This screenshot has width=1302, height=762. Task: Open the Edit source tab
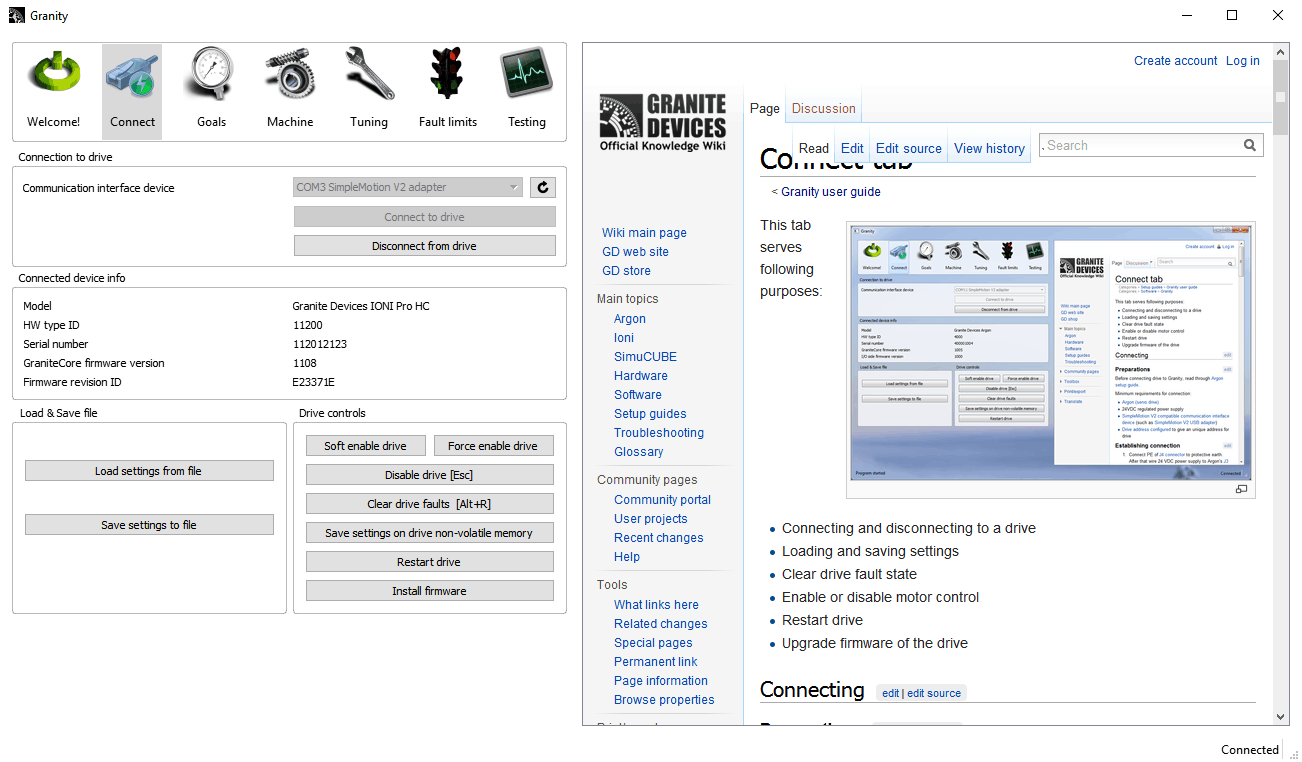(x=909, y=148)
